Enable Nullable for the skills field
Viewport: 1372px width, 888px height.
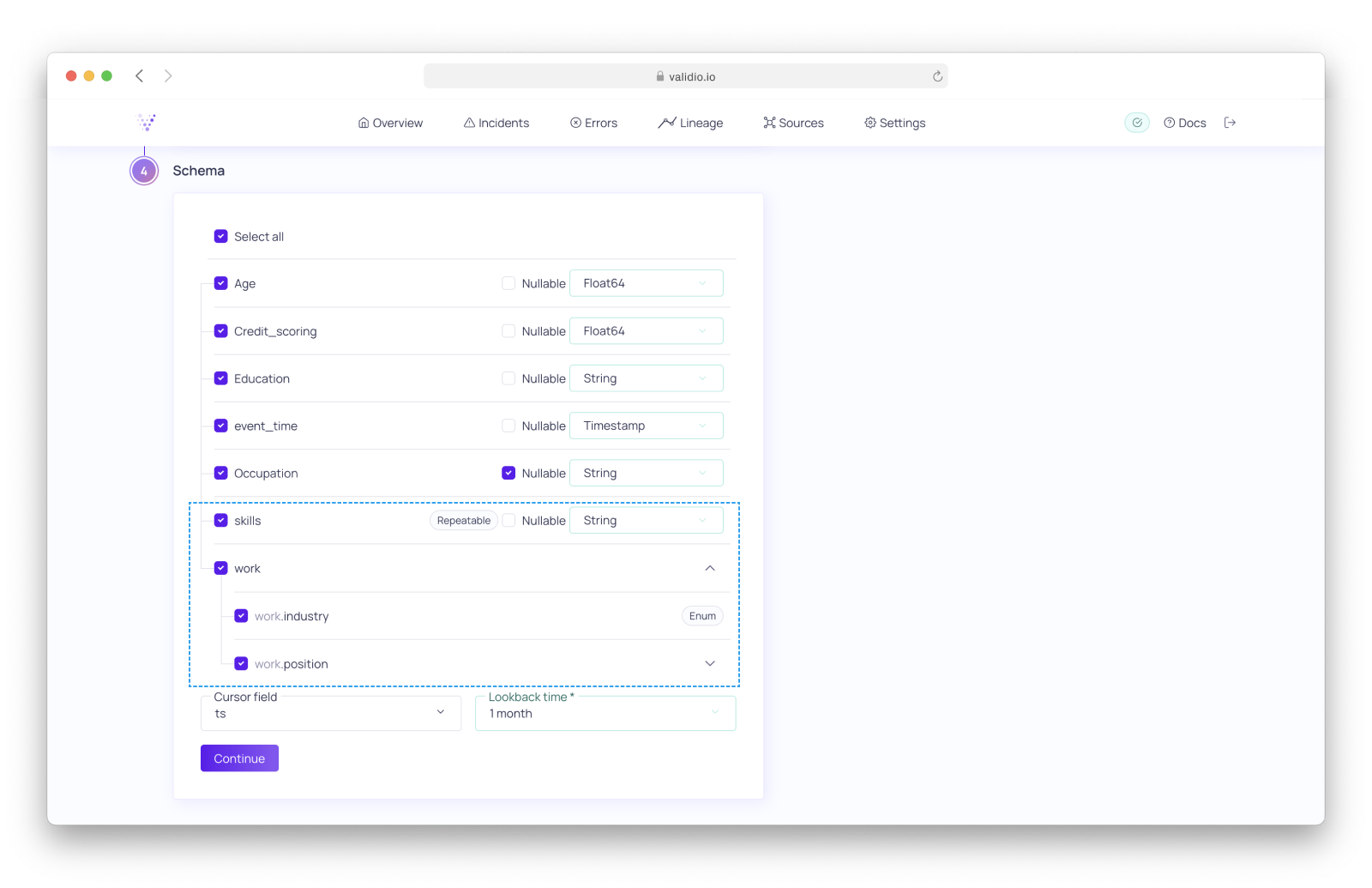(x=508, y=520)
